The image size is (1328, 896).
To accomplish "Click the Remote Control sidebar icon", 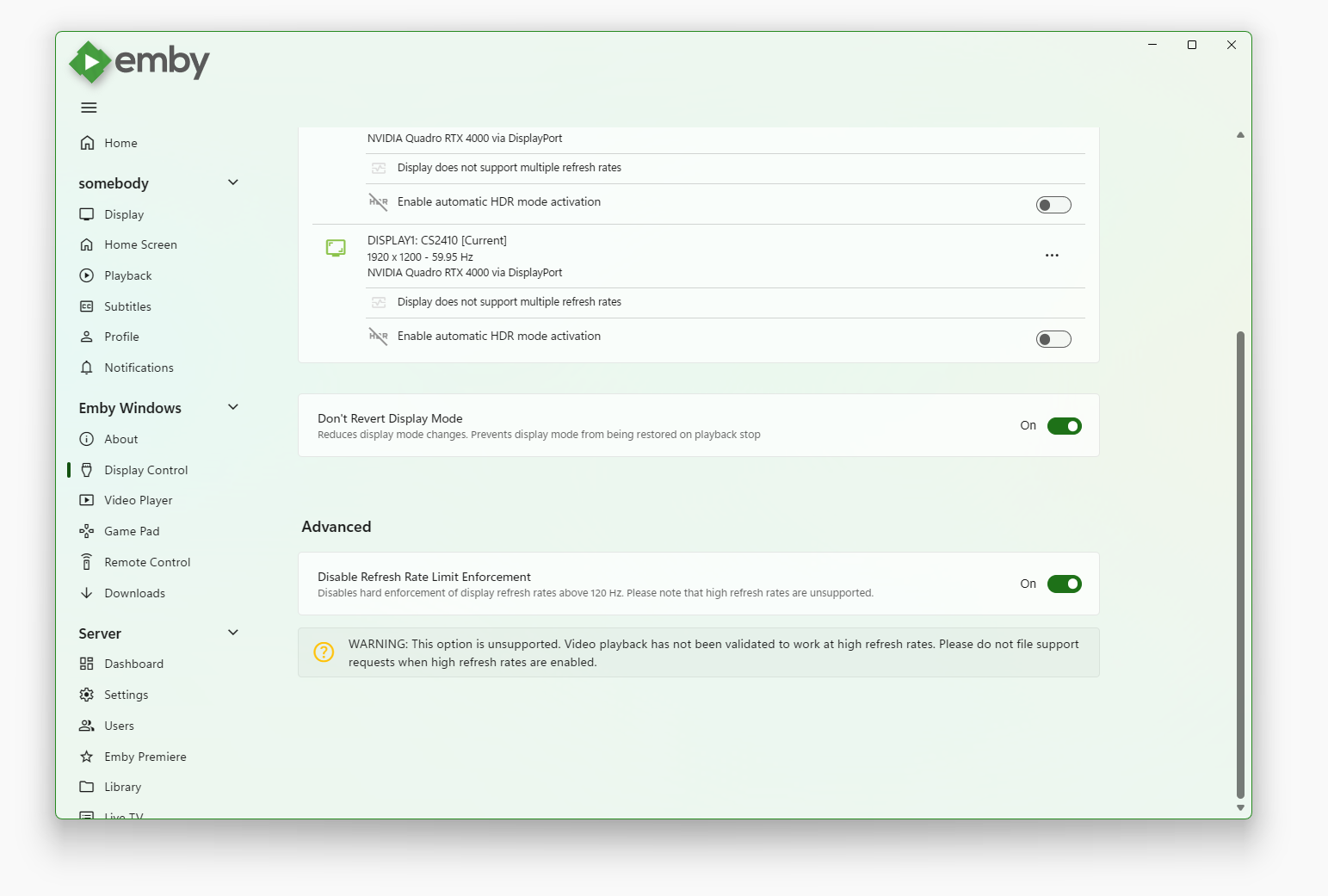I will coord(87,562).
